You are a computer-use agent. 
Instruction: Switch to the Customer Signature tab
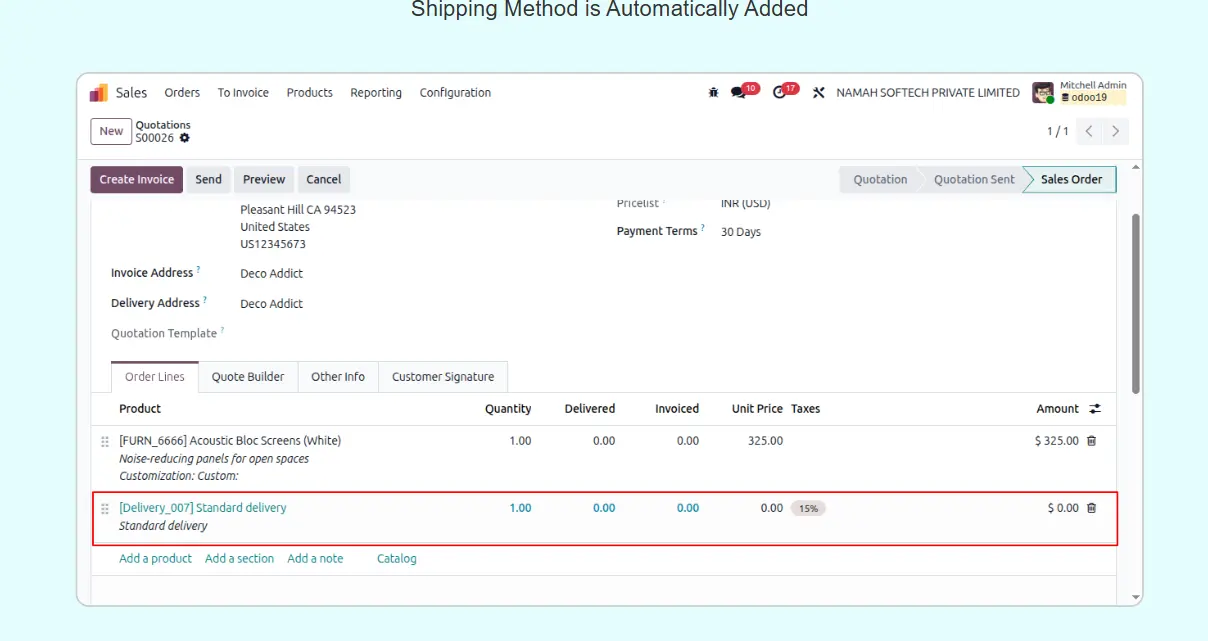pos(443,377)
